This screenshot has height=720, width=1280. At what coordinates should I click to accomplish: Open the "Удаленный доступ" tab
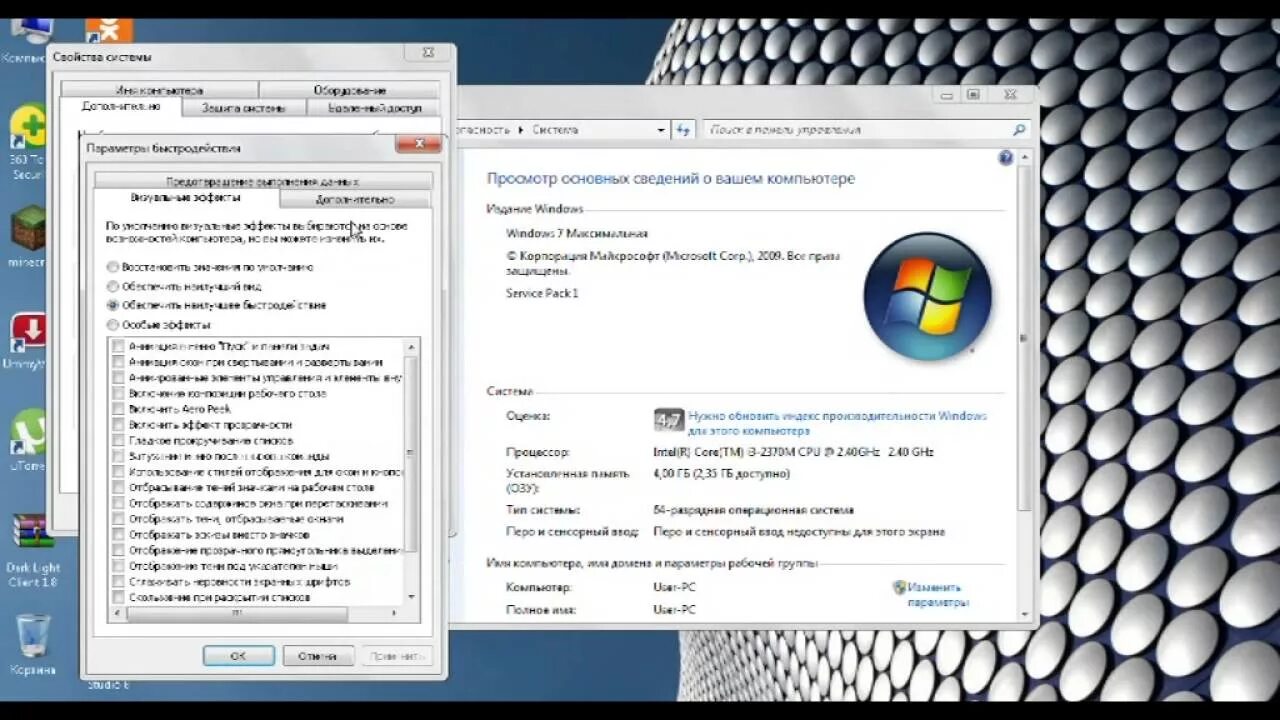(374, 107)
